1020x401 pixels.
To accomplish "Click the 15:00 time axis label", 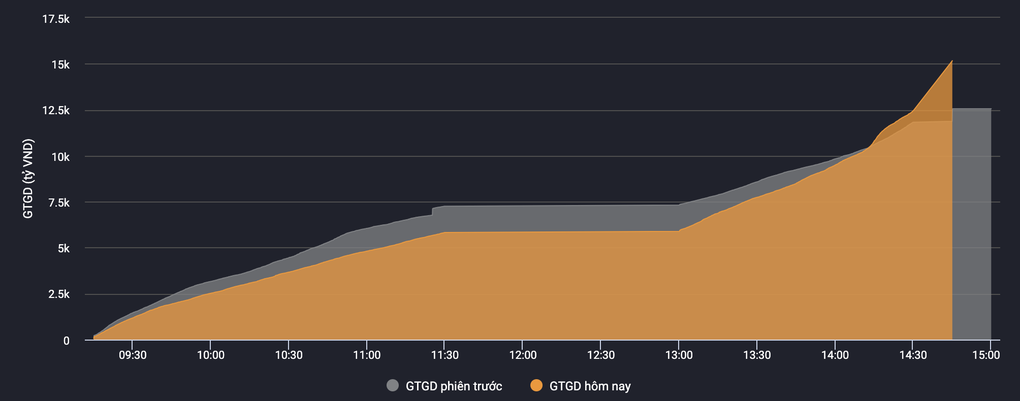I will pyautogui.click(x=988, y=354).
